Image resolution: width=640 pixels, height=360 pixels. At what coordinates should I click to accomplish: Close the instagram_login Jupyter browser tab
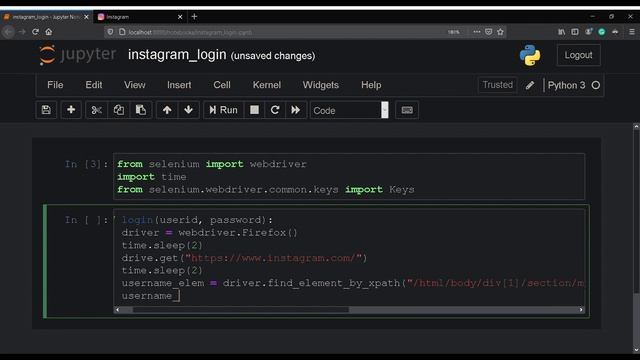[86, 17]
